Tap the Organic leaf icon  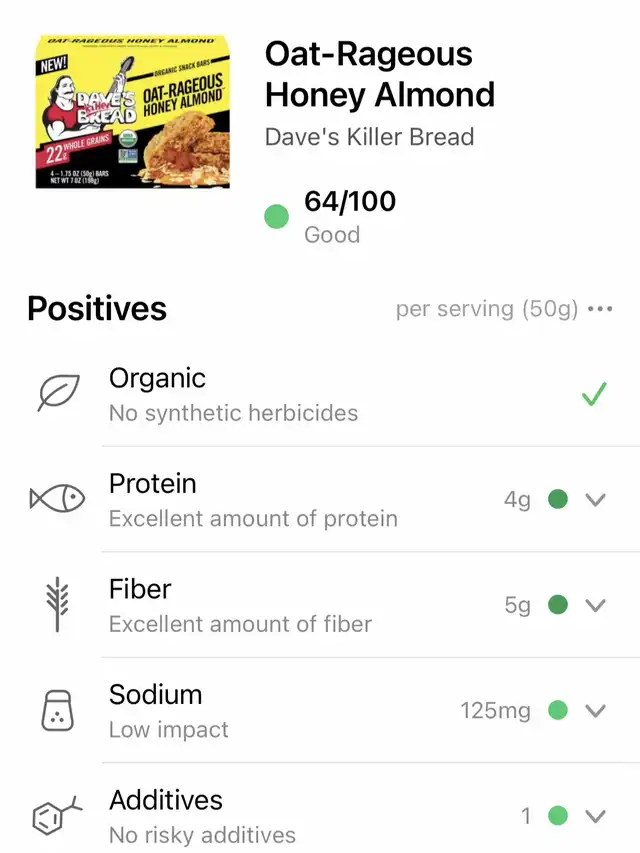[x=57, y=394]
